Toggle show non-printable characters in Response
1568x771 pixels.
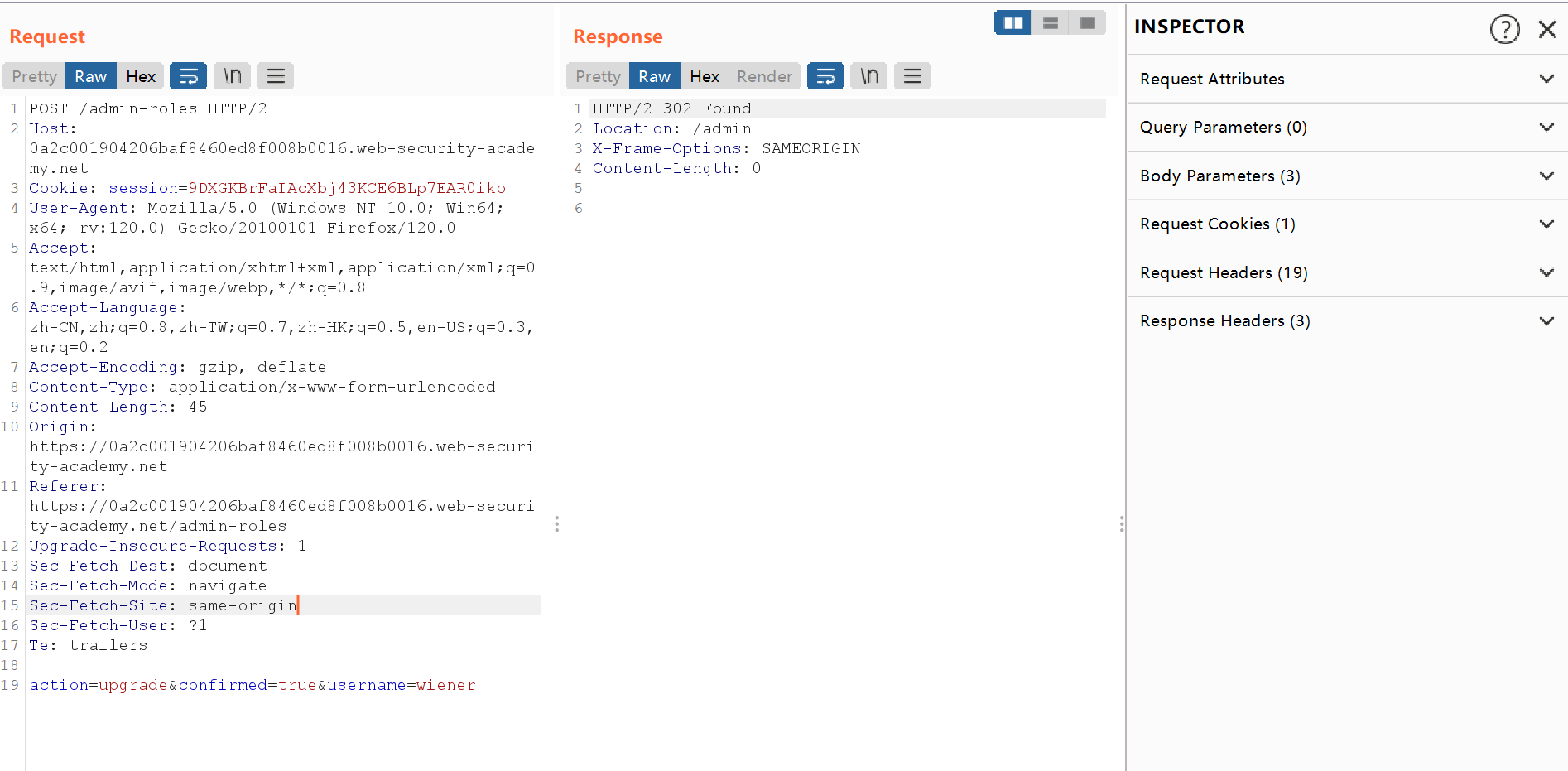[869, 76]
